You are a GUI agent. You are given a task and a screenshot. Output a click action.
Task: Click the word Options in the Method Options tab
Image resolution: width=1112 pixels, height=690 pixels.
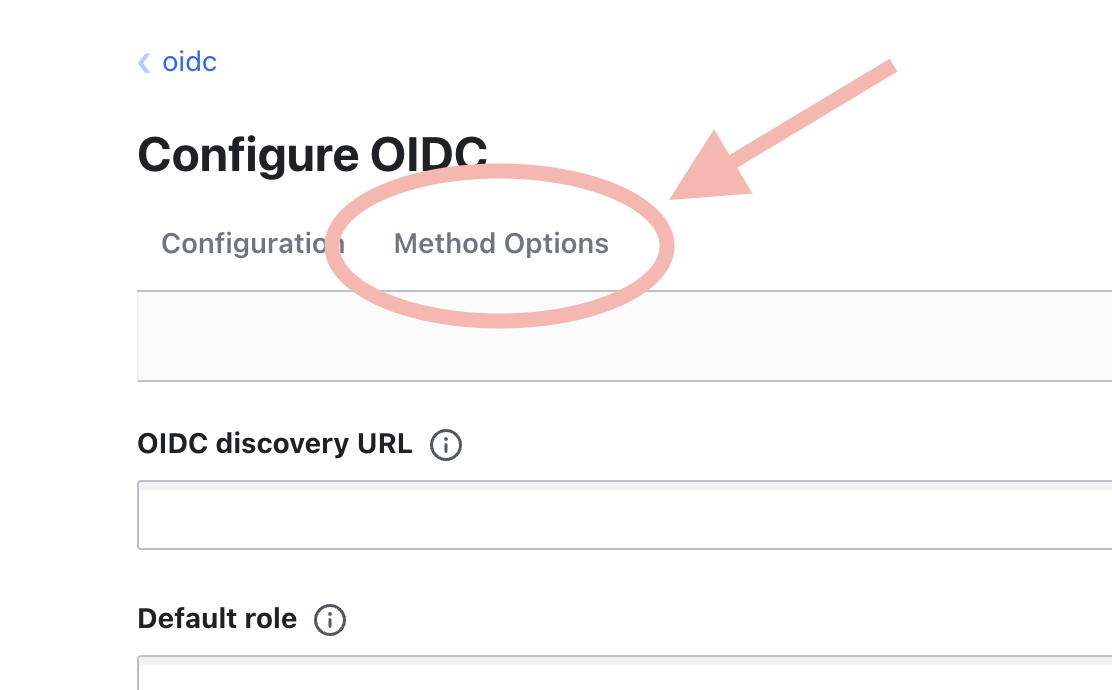click(x=556, y=244)
